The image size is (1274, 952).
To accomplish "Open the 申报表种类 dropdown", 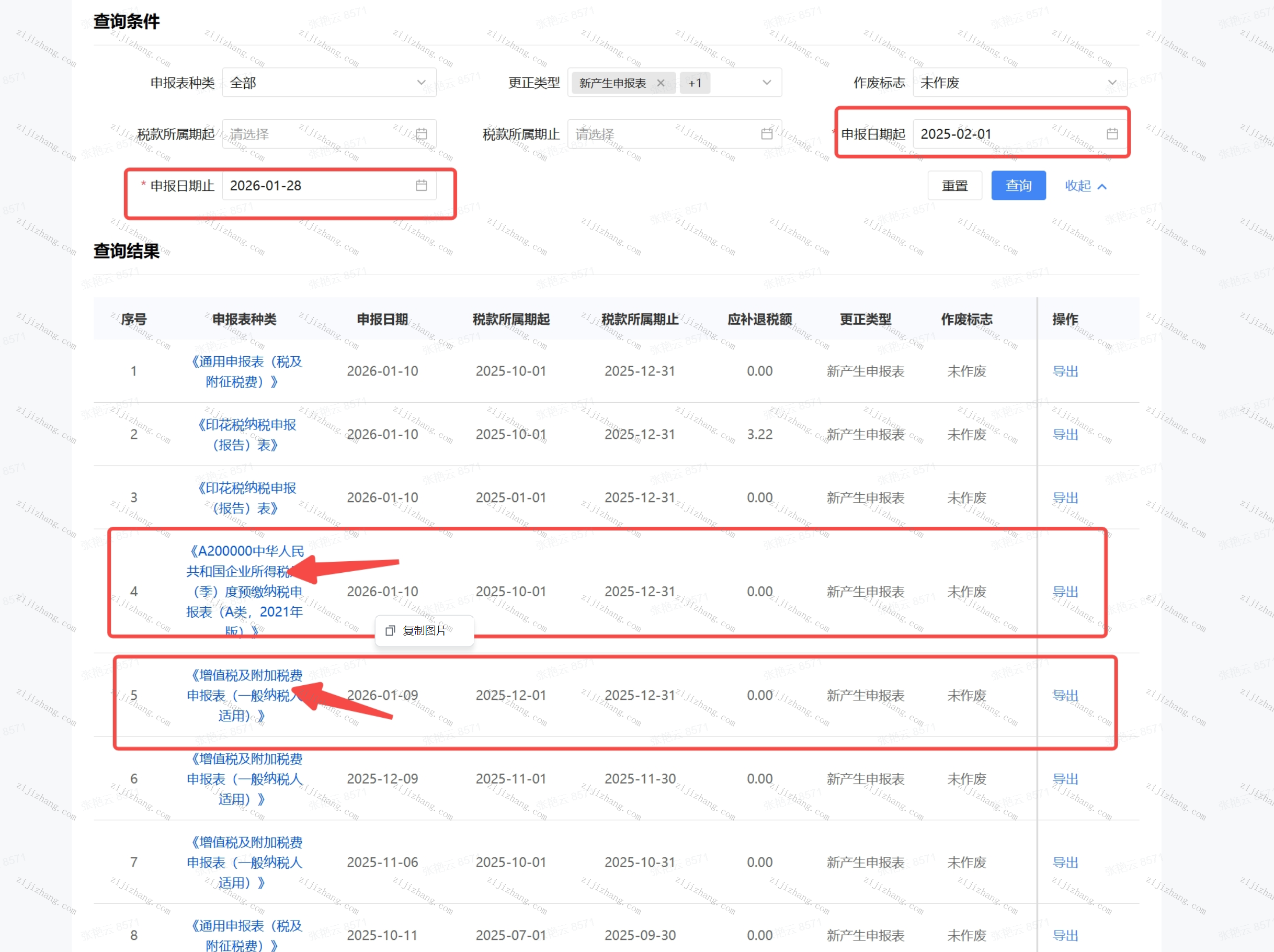I will coord(329,83).
